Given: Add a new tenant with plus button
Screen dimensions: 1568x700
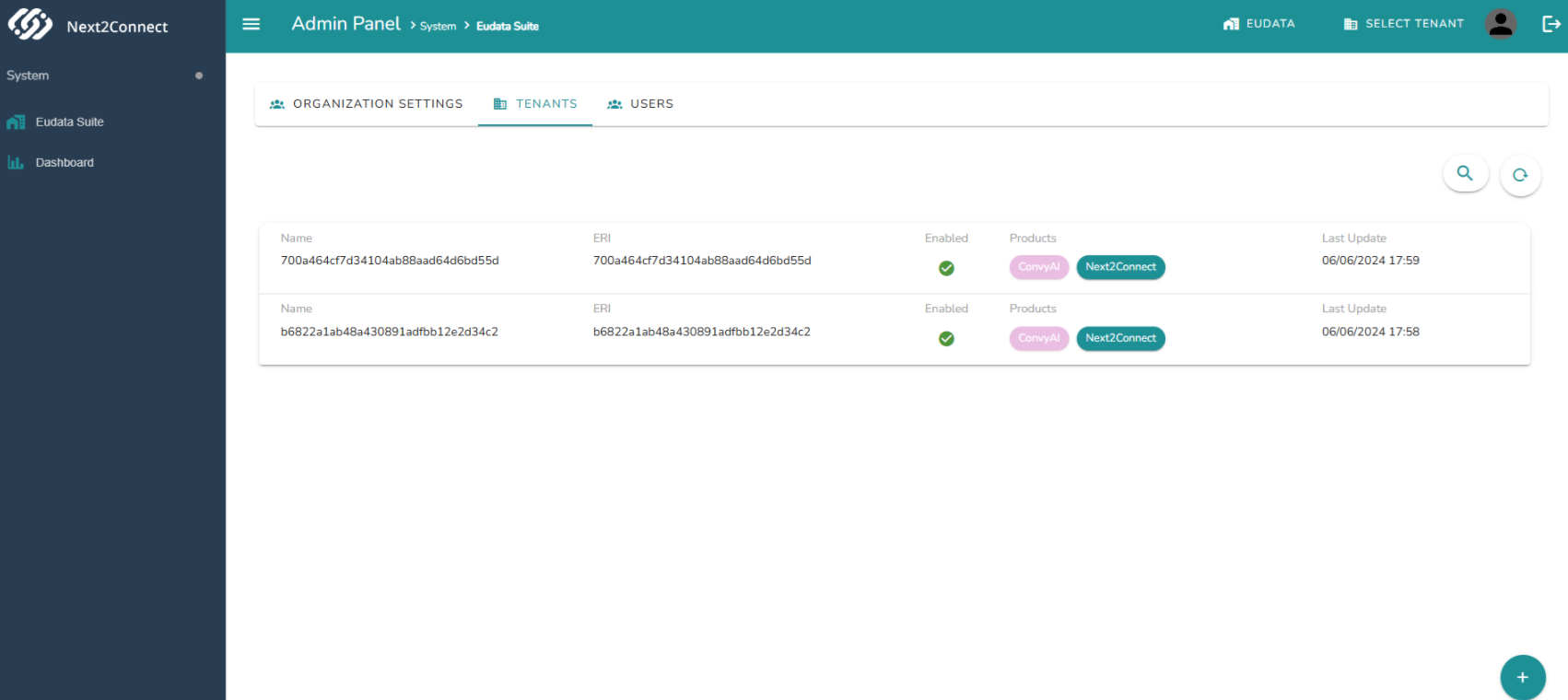Looking at the screenshot, I should [1523, 677].
